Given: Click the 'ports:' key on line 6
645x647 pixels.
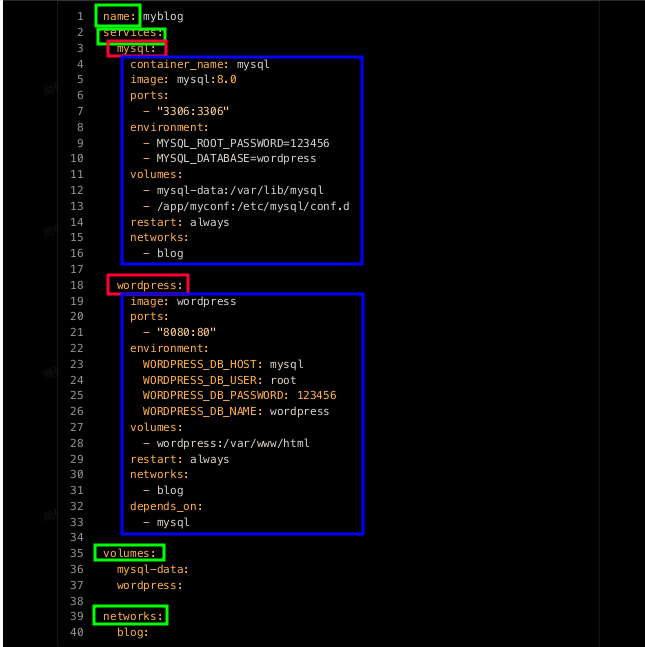Looking at the screenshot, I should [149, 96].
